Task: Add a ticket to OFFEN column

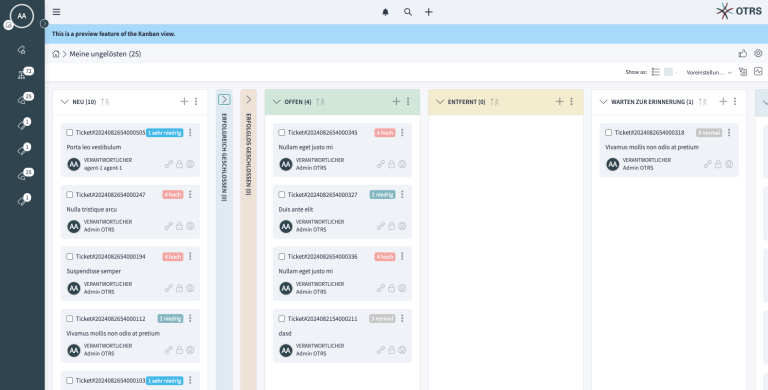Action: [x=396, y=101]
